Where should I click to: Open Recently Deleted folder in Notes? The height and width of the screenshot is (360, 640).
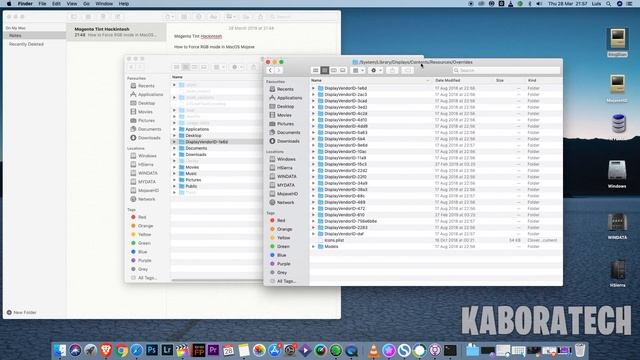pyautogui.click(x=26, y=44)
